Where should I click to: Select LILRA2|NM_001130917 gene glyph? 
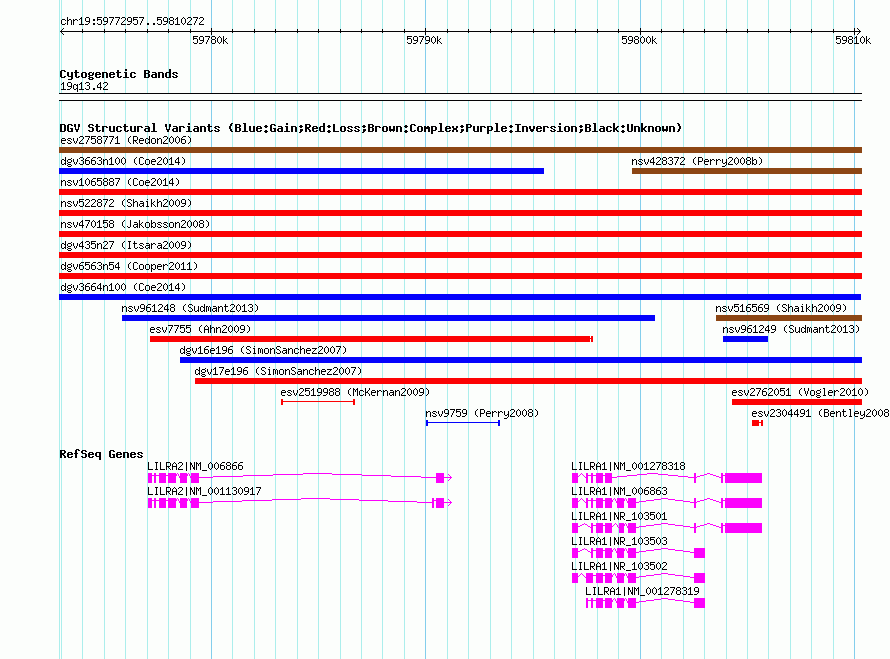pyautogui.click(x=300, y=503)
